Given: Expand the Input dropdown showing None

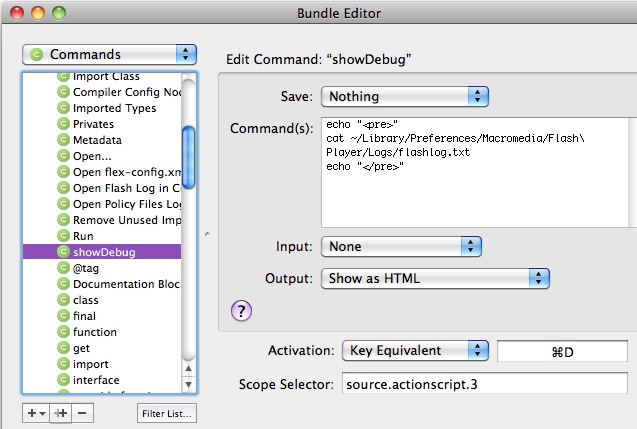Looking at the screenshot, I should pyautogui.click(x=401, y=246).
